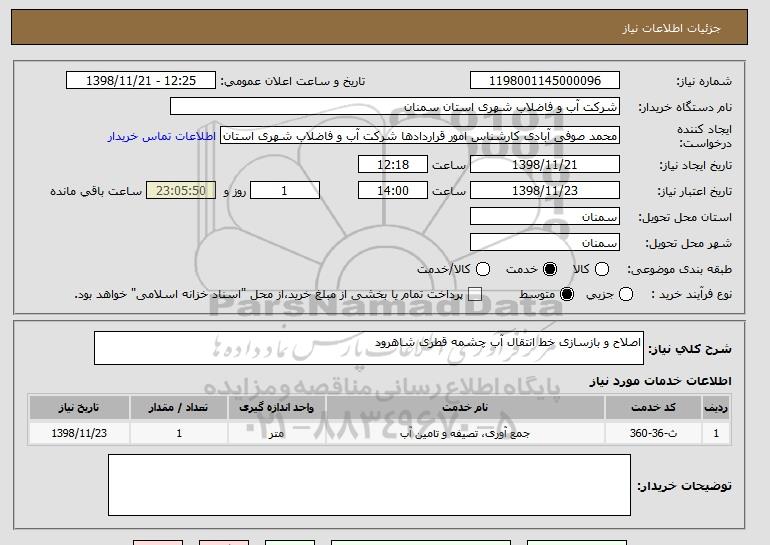
Task: Toggle the اسناد خزانه اسلامی payment checkbox
Action: pos(474,295)
